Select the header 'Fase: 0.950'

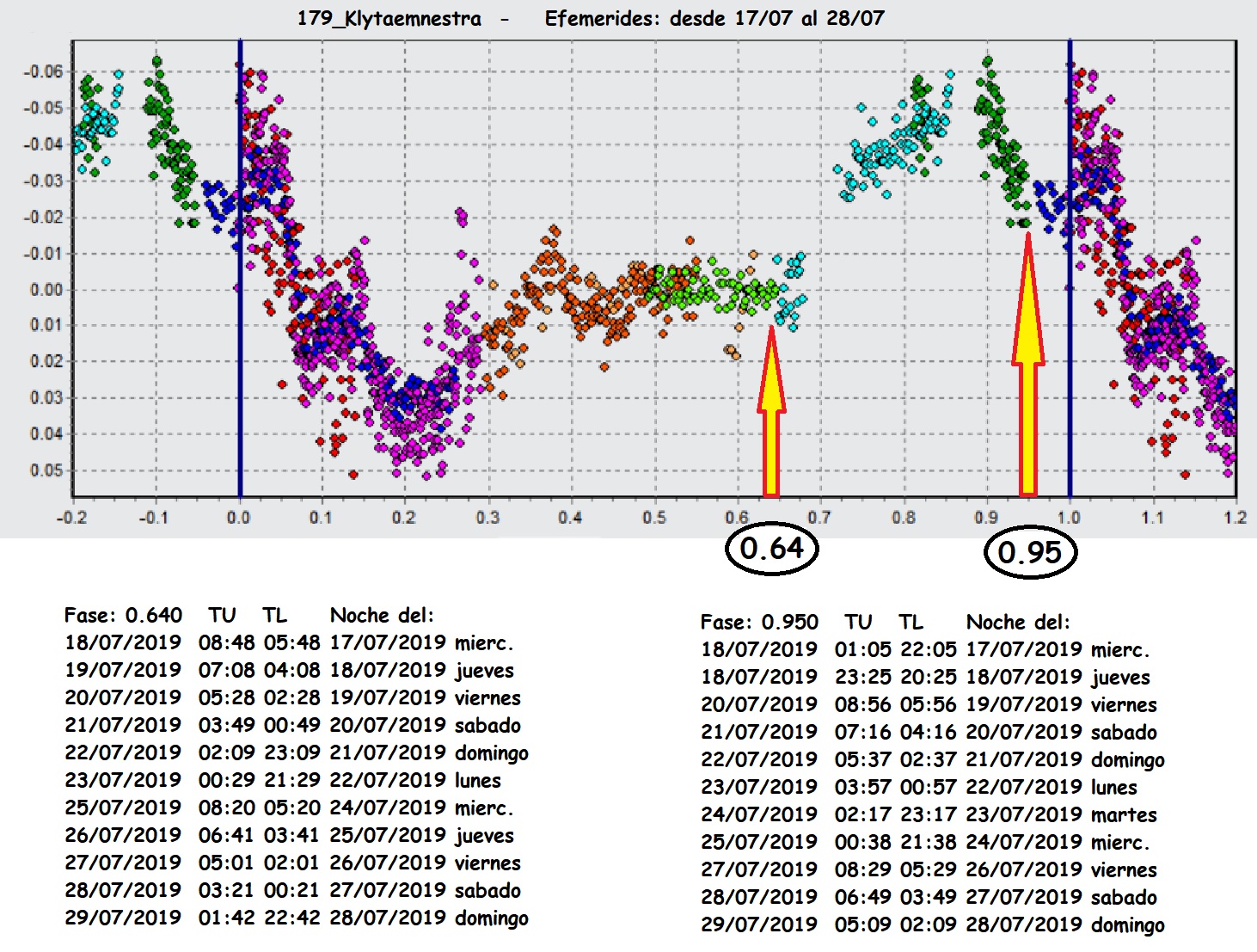point(759,623)
